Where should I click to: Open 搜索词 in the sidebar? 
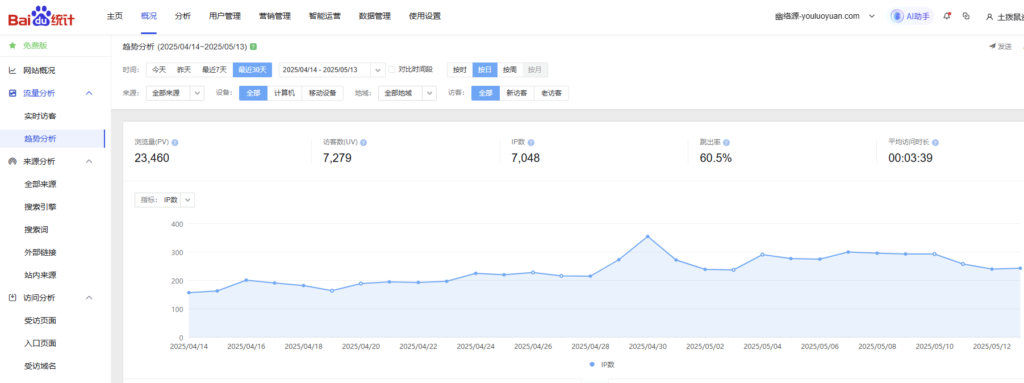click(x=36, y=229)
